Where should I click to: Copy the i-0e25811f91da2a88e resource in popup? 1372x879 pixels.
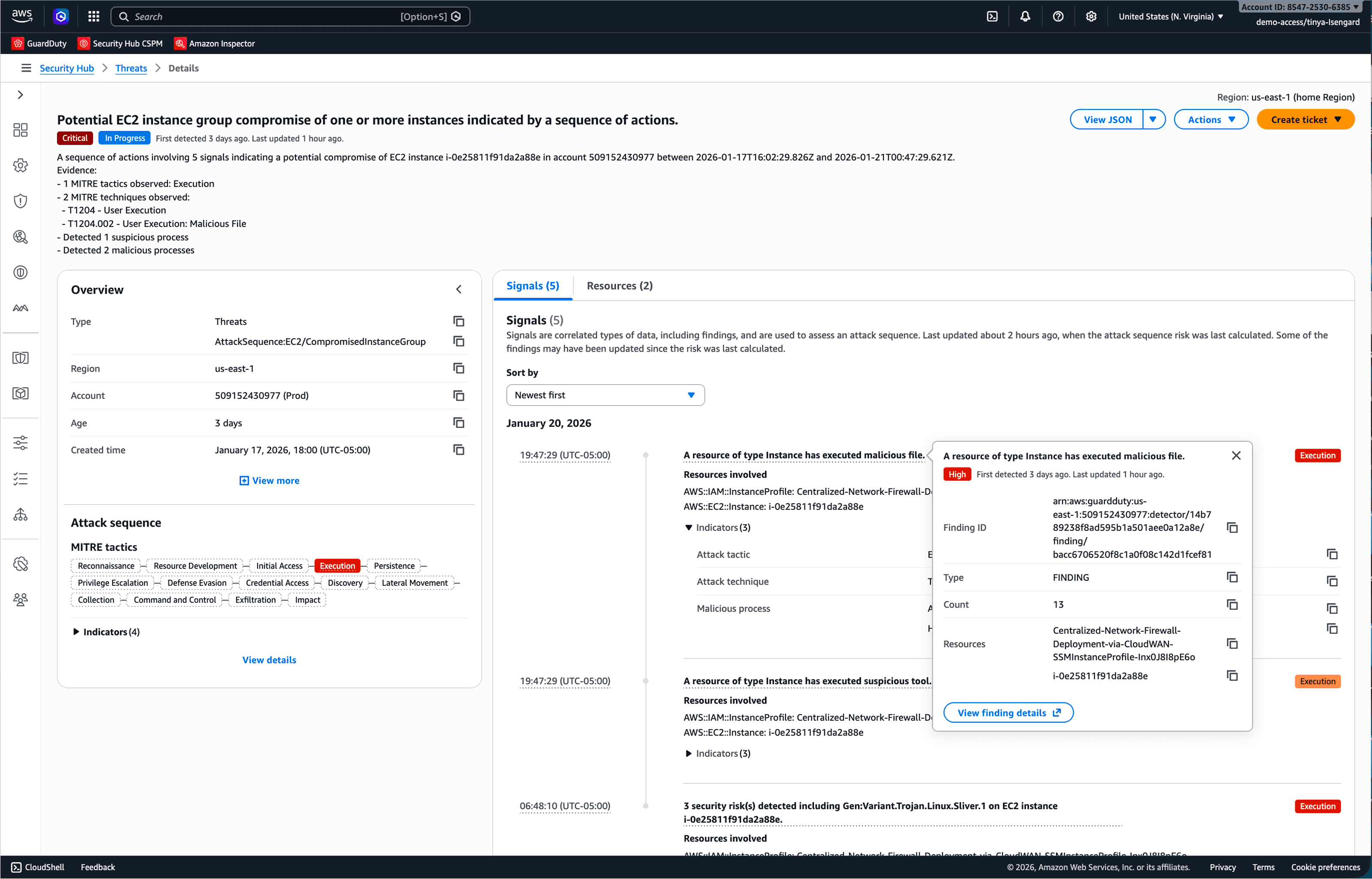pos(1232,676)
